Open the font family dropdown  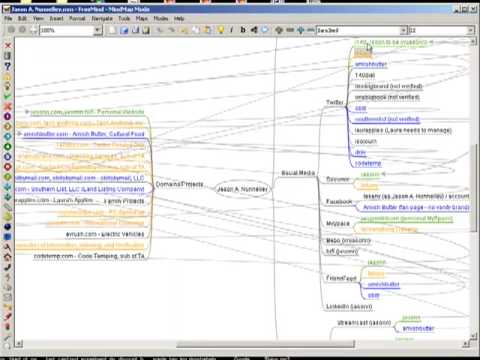pos(403,30)
